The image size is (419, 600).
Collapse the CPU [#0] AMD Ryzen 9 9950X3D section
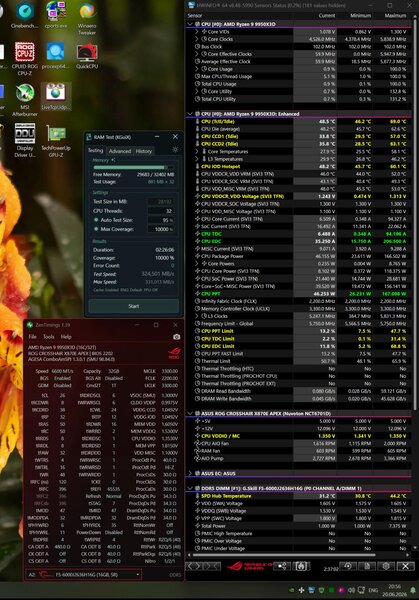point(190,24)
